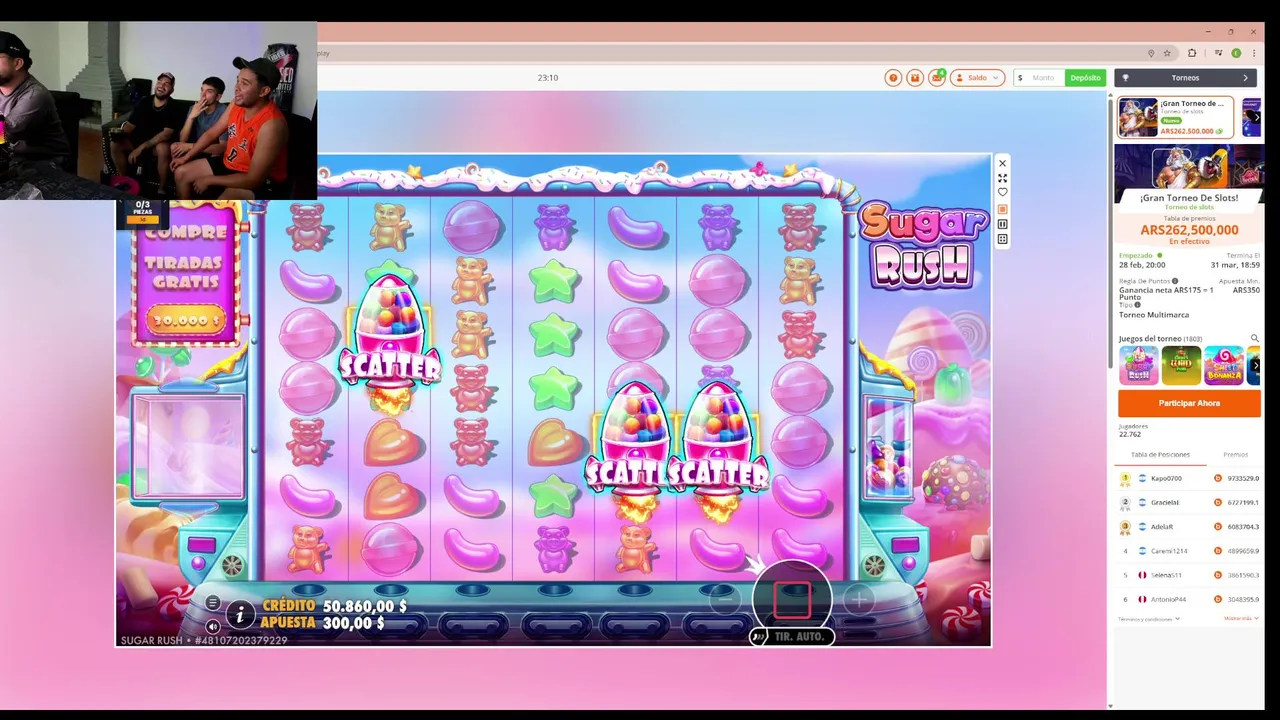
Task: Show more tournament games with arrow
Action: [1257, 366]
